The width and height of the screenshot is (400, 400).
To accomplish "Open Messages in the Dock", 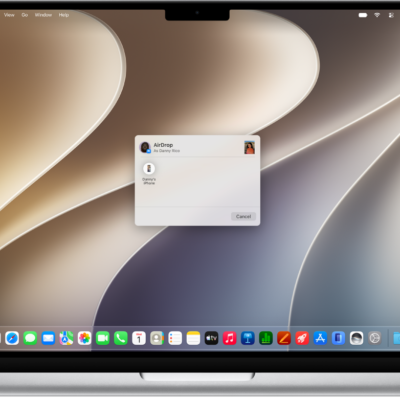I will [x=30, y=338].
